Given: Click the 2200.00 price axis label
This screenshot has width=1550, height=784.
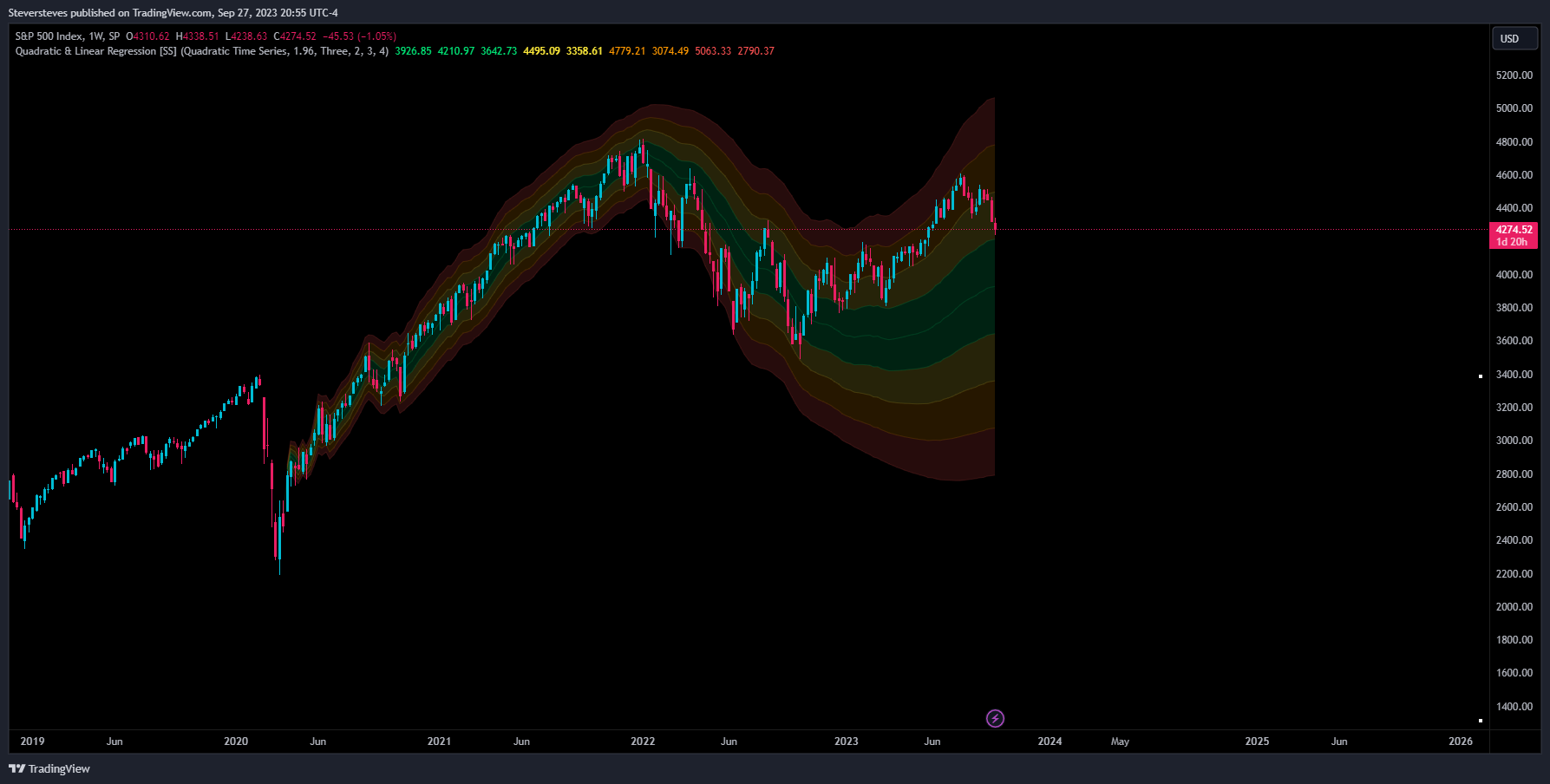Looking at the screenshot, I should pyautogui.click(x=1514, y=574).
